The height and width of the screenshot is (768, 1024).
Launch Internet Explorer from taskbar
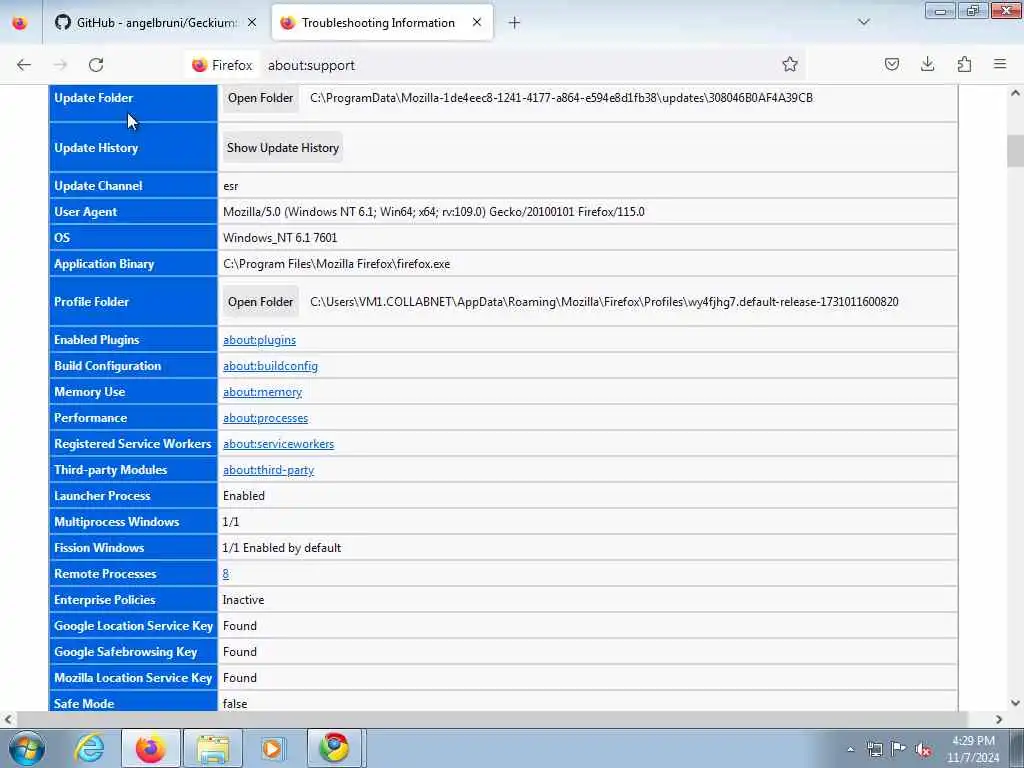(89, 748)
